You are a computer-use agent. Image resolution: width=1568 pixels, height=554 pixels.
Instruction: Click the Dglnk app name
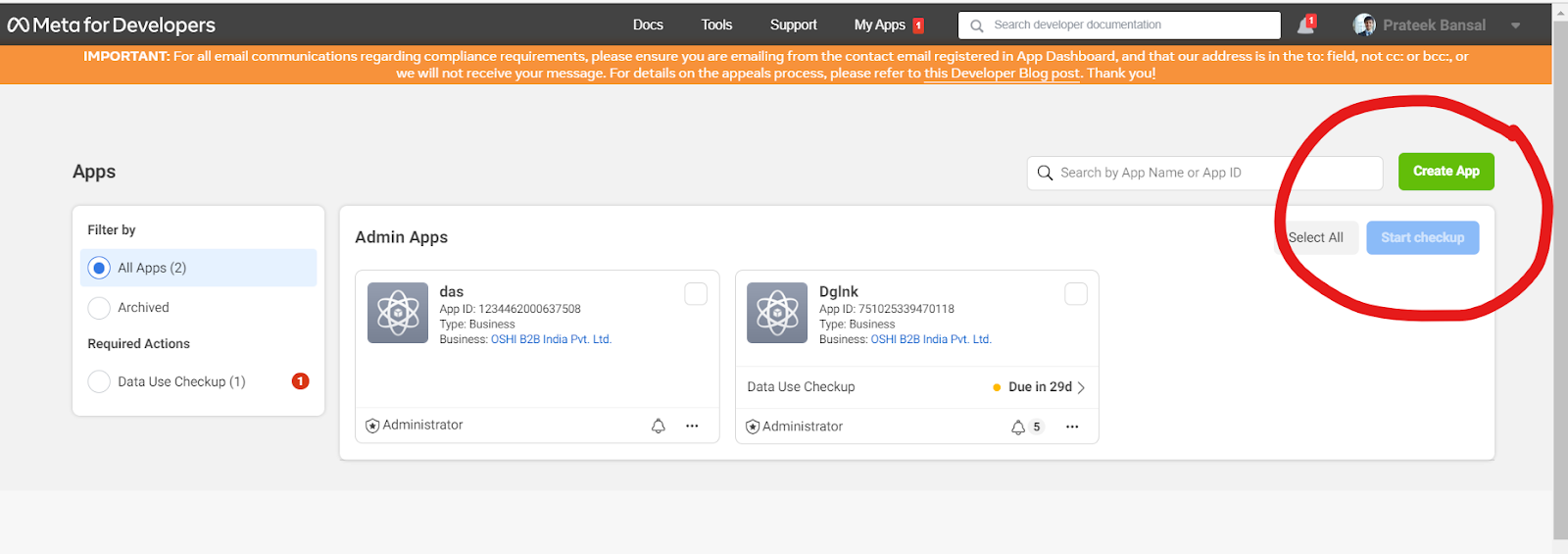pyautogui.click(x=839, y=291)
